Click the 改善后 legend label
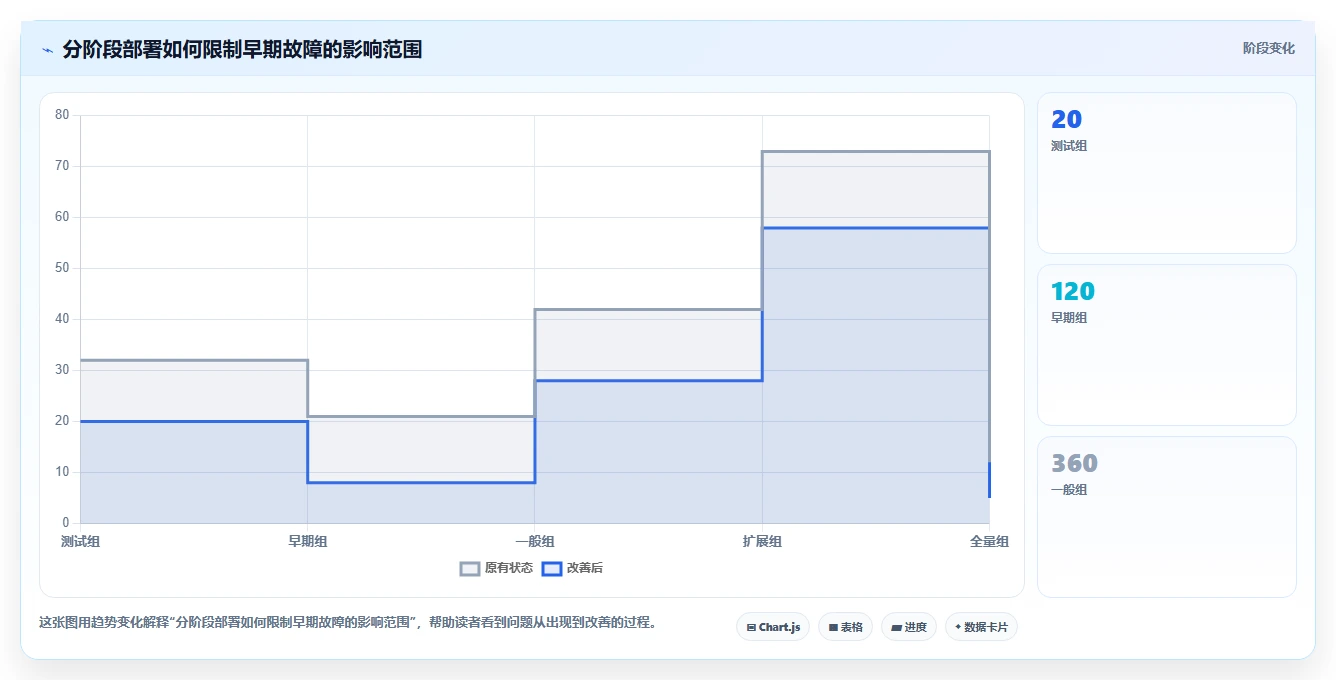1336x680 pixels. point(585,568)
